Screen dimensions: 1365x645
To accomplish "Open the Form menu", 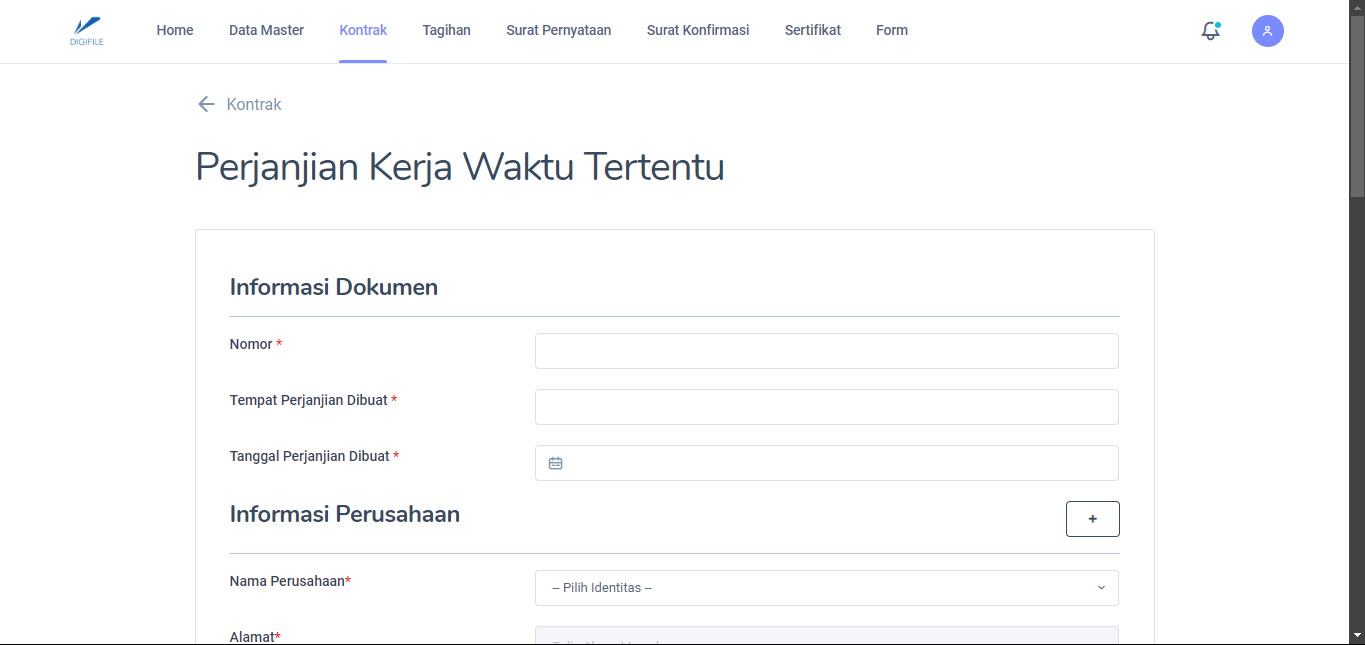I will click(892, 30).
